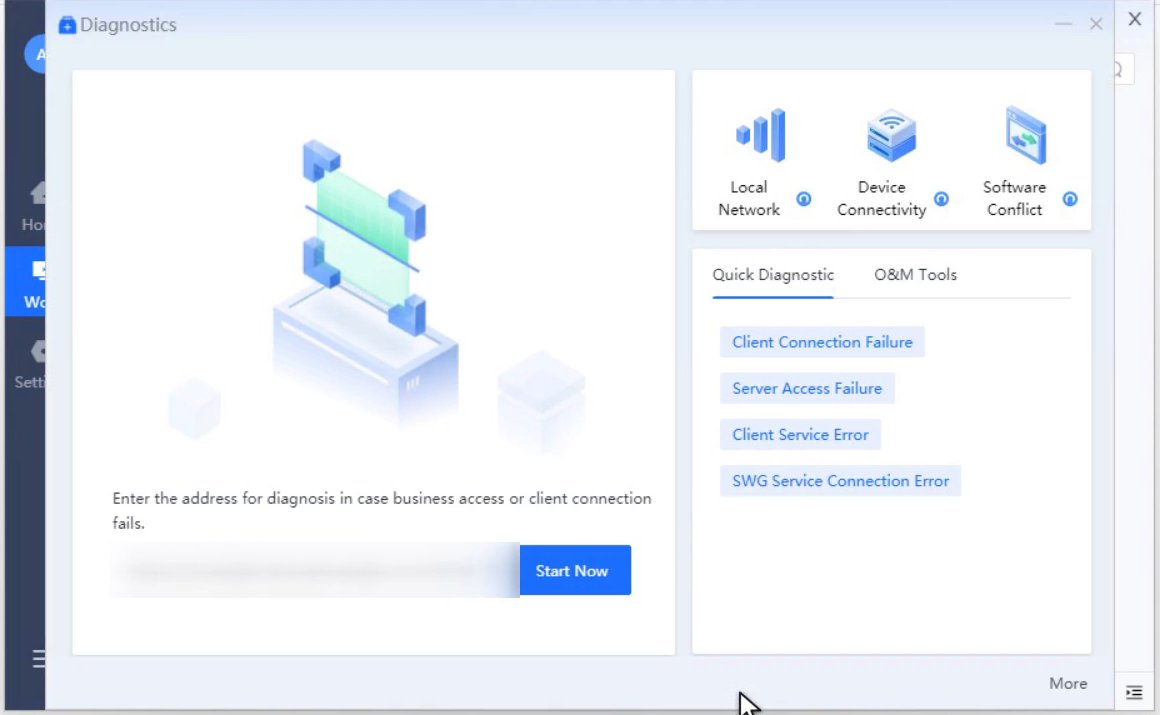The height and width of the screenshot is (715, 1160).
Task: Close the outer main window
Action: (x=1135, y=19)
